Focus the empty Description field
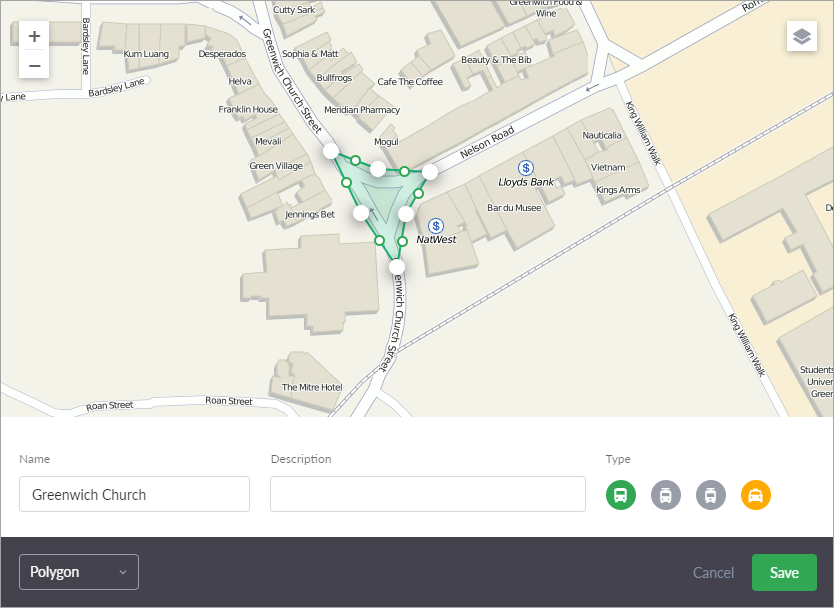This screenshot has height=608, width=834. 427,494
